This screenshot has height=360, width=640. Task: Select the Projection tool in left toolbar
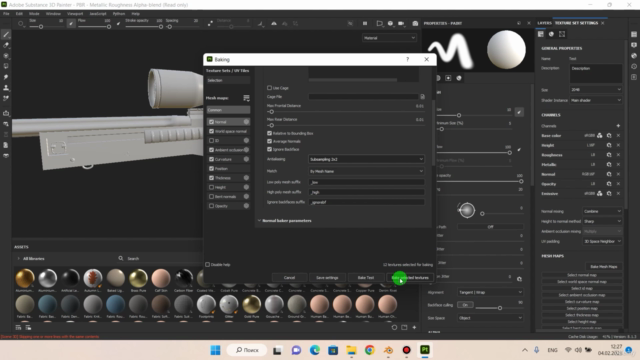tap(6, 56)
